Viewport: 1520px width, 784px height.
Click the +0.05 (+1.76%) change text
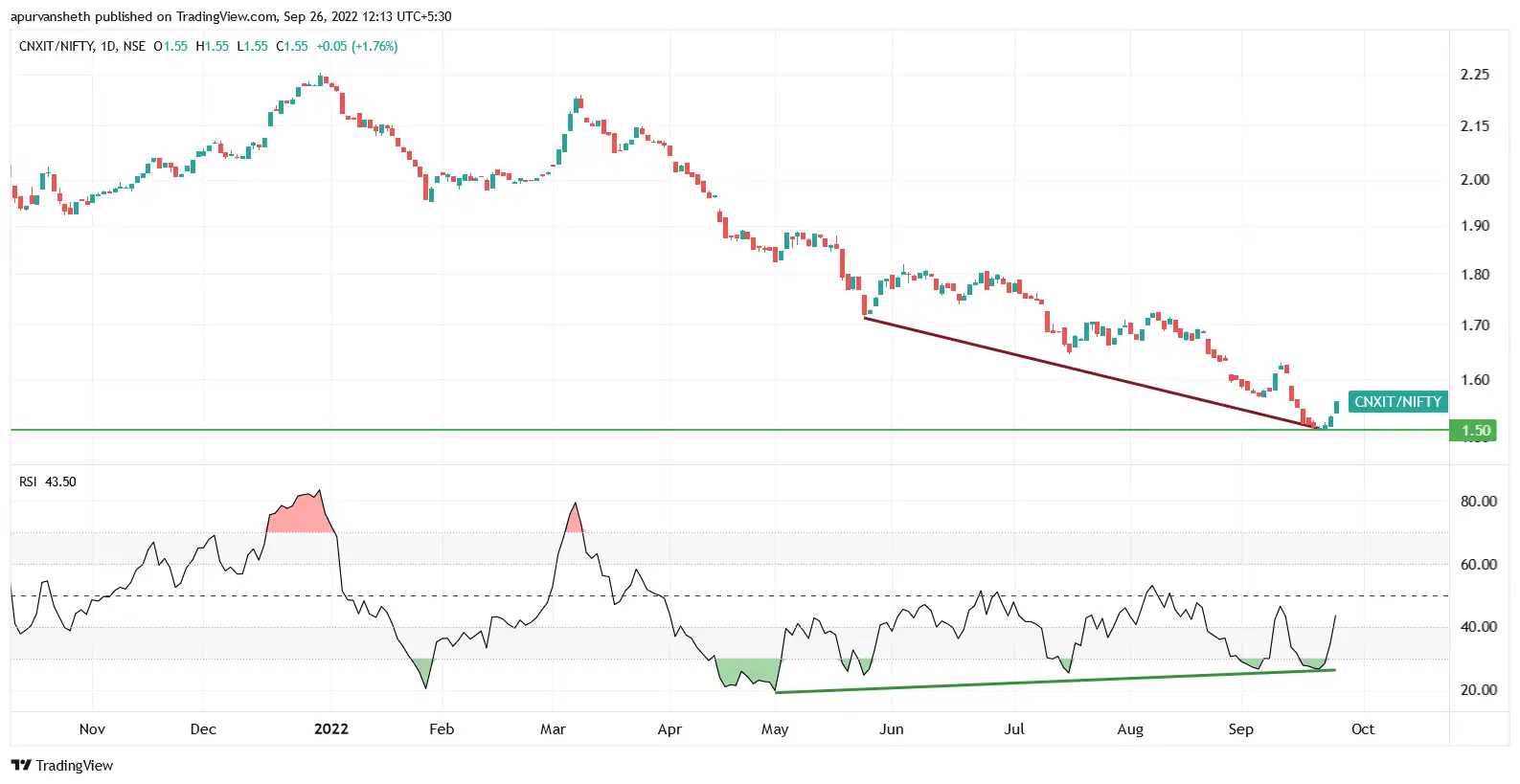click(x=357, y=46)
